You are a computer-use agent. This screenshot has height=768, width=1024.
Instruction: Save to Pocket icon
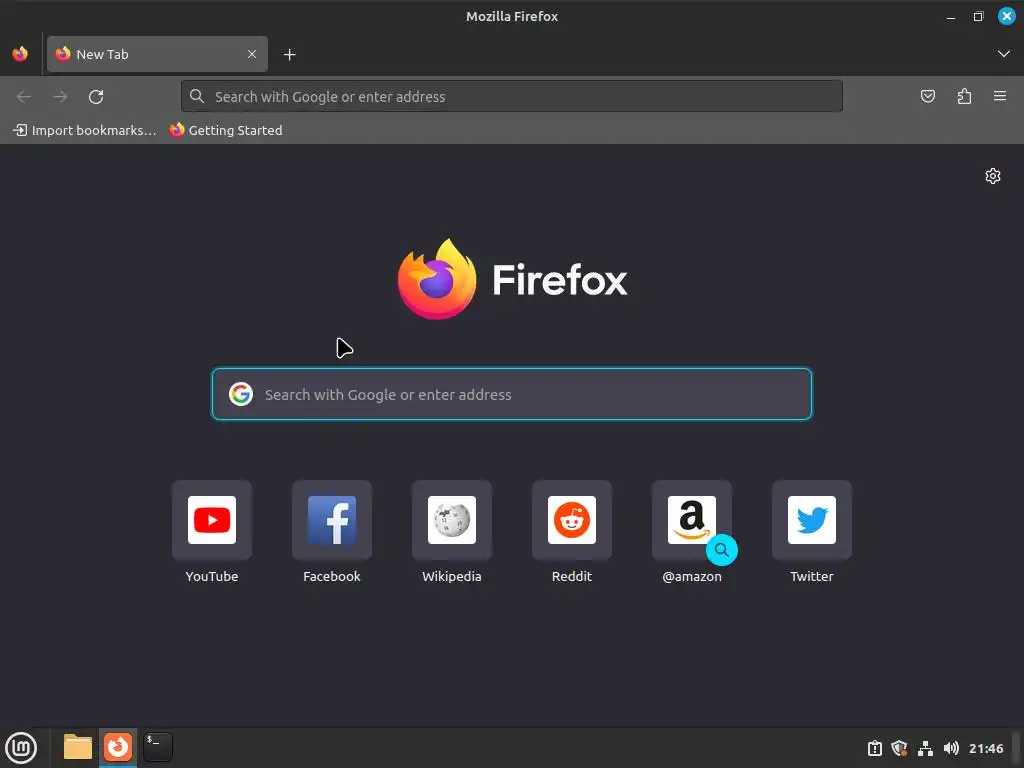(927, 97)
